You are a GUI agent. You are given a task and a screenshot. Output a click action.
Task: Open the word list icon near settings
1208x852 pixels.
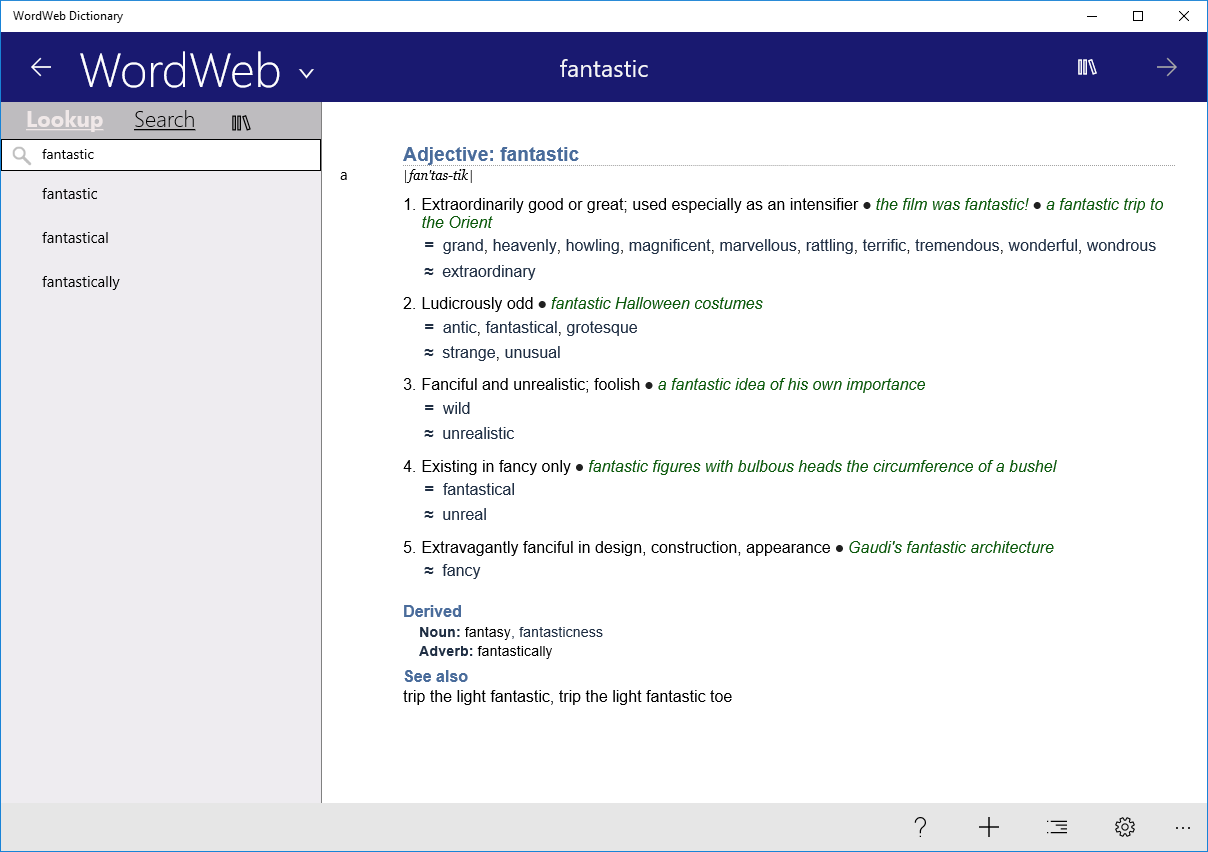(1056, 827)
